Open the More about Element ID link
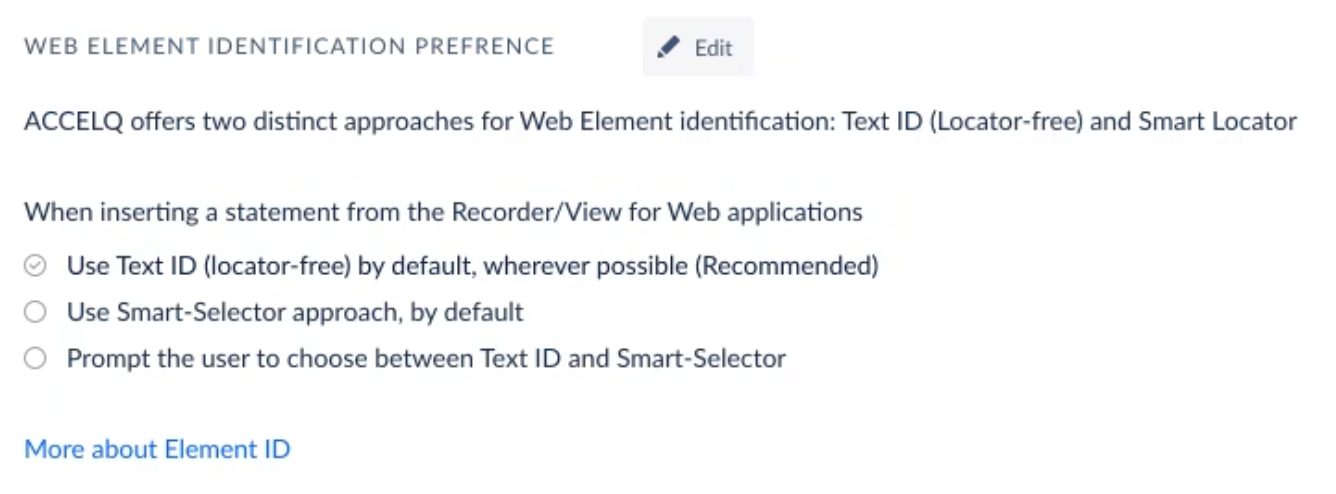The width and height of the screenshot is (1336, 494). (157, 449)
